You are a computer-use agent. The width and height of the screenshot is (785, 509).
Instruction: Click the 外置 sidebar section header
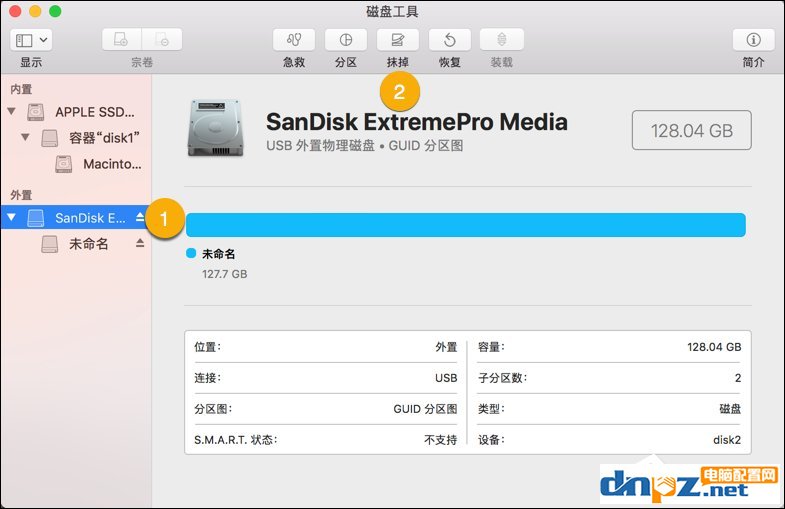pyautogui.click(x=21, y=195)
